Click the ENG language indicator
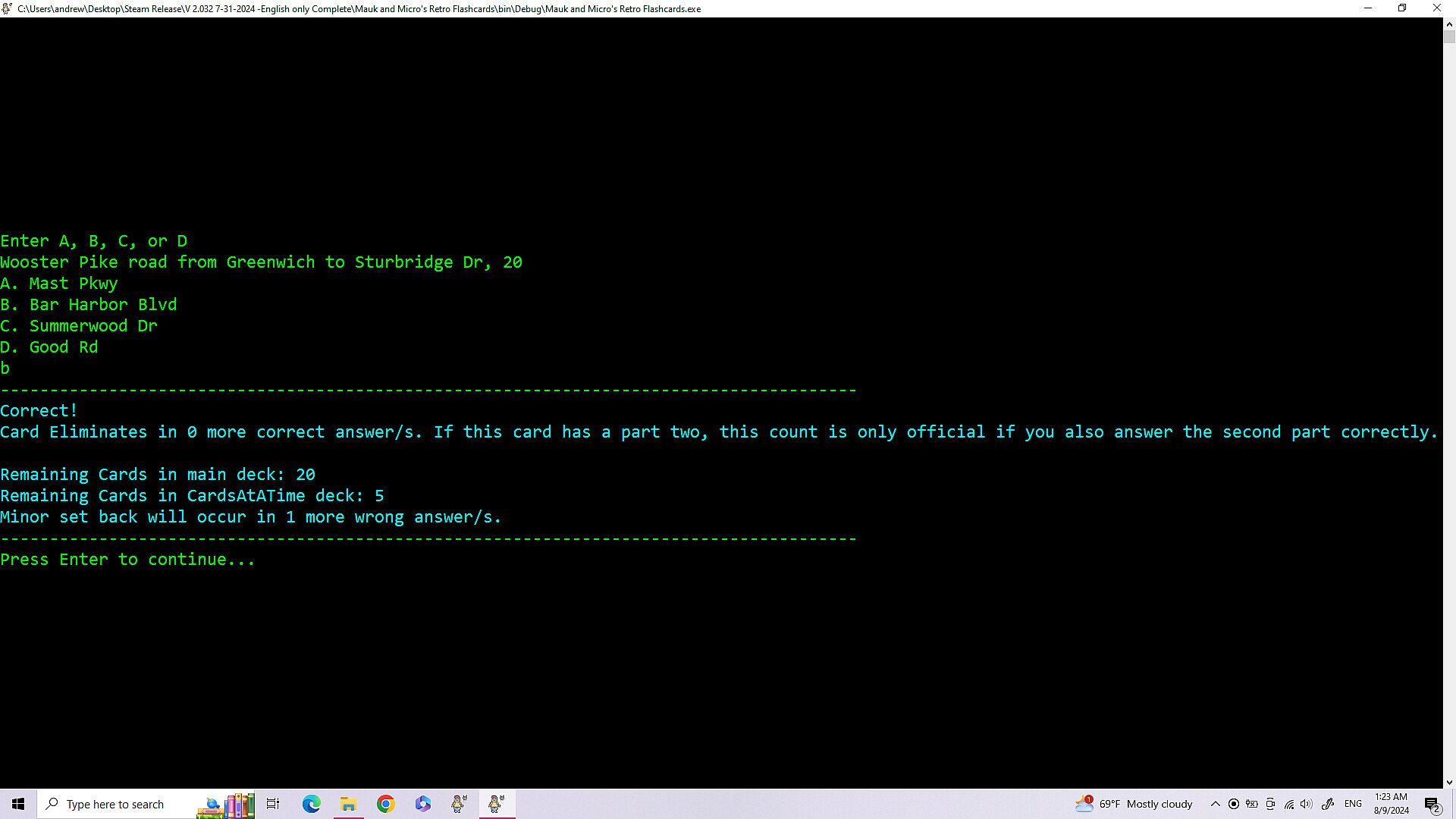 1353,804
